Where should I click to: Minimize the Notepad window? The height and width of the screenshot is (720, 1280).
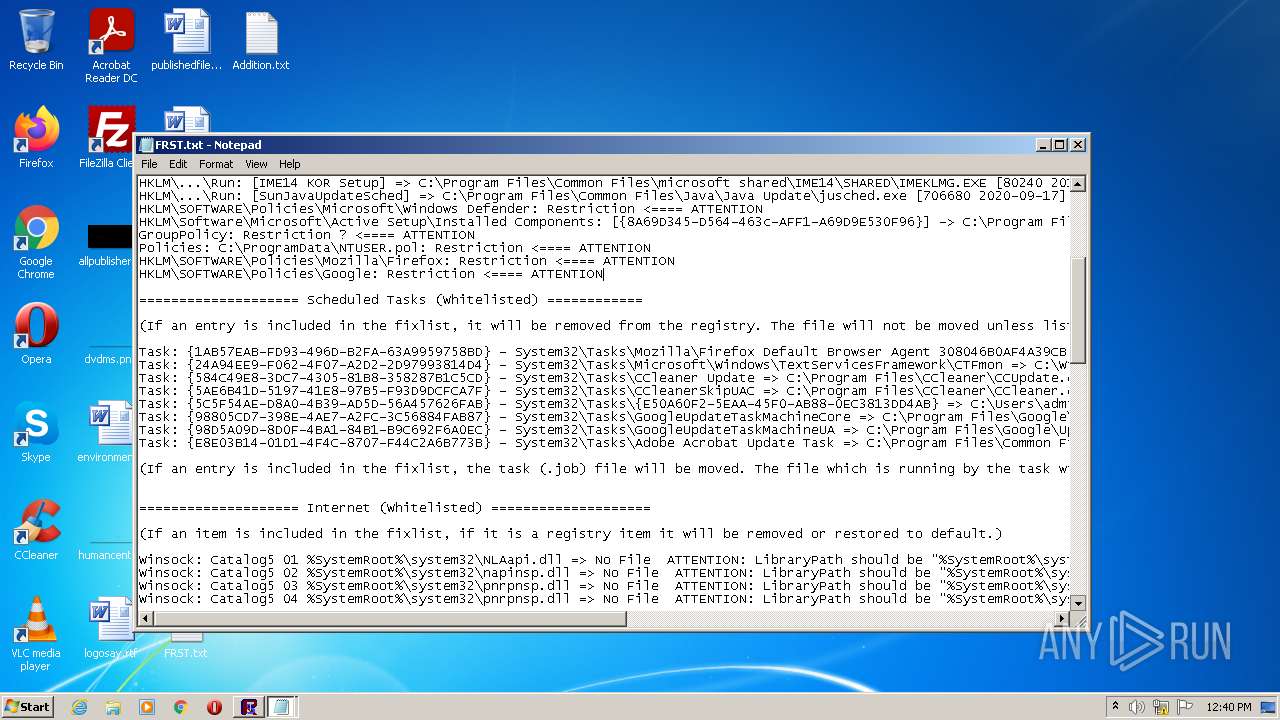[x=1044, y=145]
